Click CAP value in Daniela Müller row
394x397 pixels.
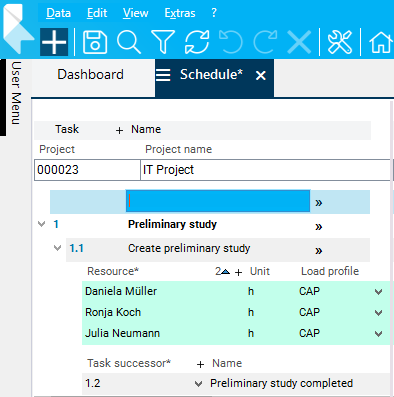309,291
